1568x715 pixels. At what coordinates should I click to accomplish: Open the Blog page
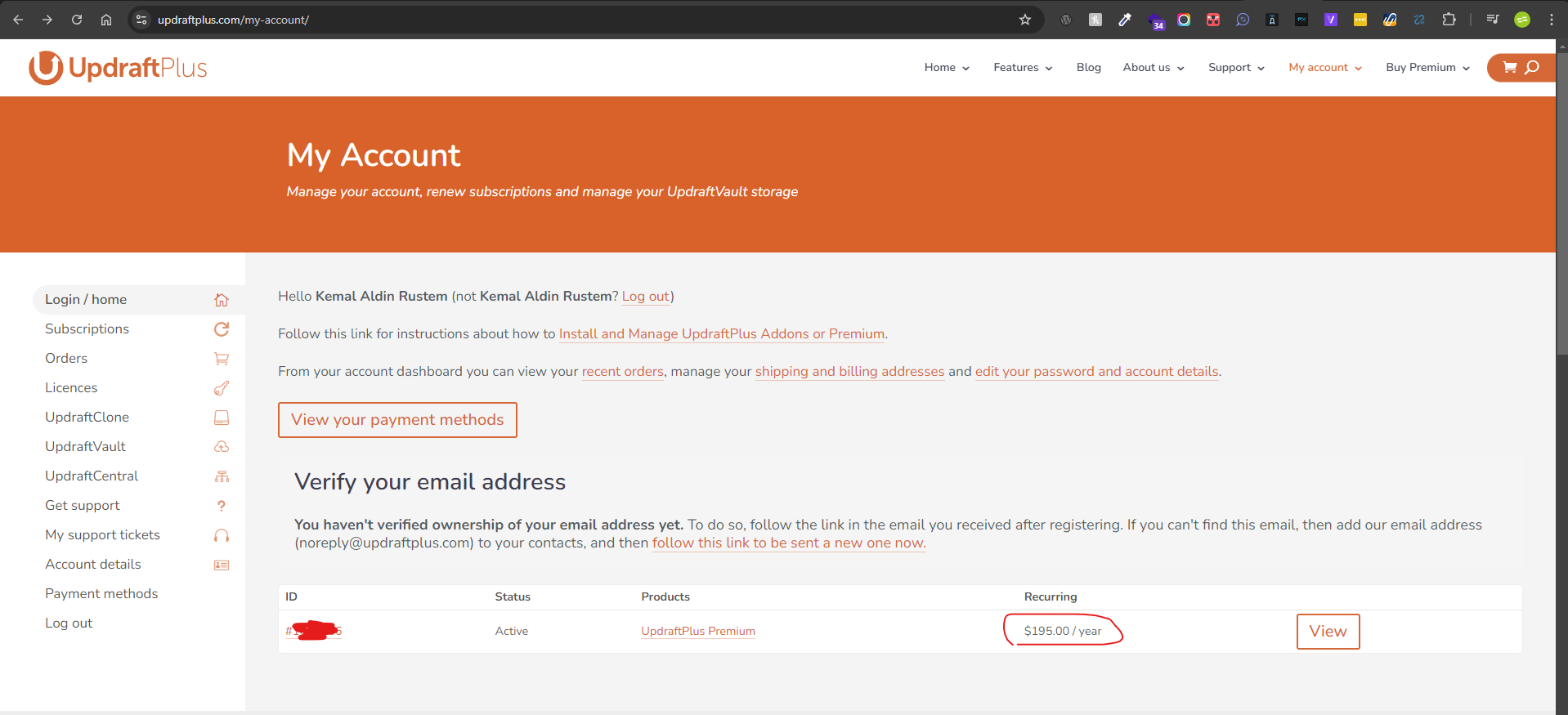pyautogui.click(x=1088, y=68)
